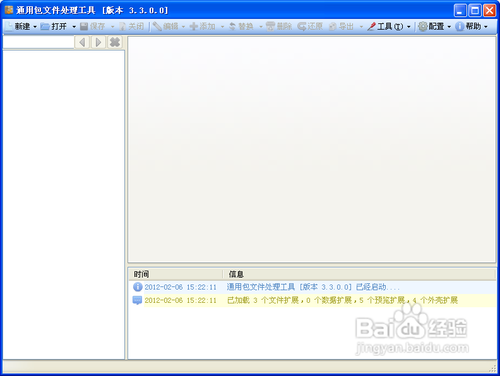
Task: Click the 编辑 (Edit) pencil button
Action: coord(166,26)
